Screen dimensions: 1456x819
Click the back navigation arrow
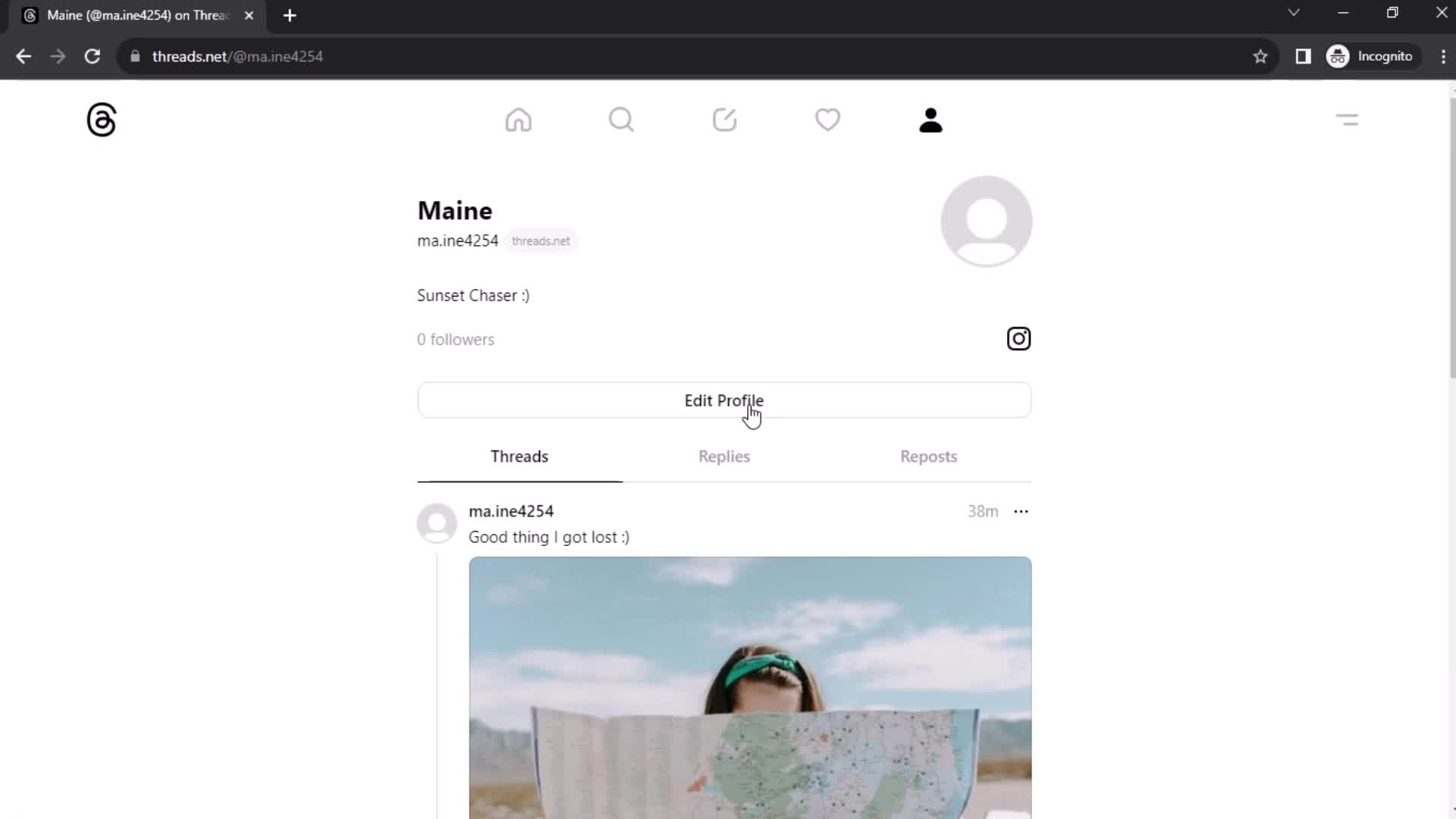(24, 56)
